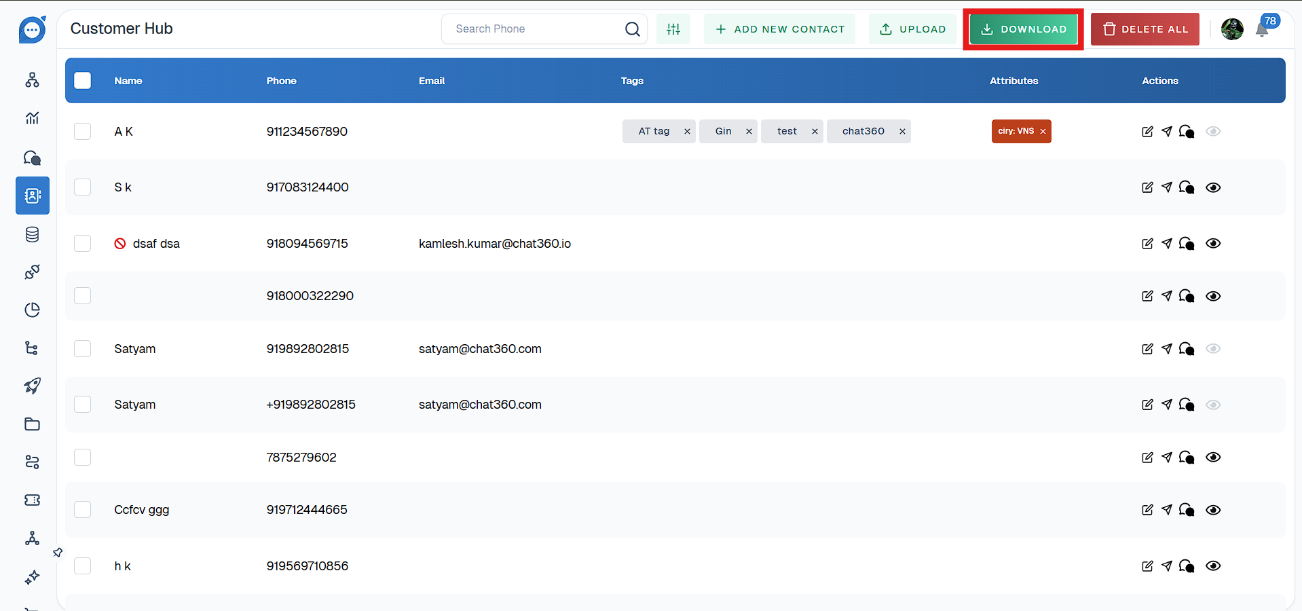Tick the select-all checkbox in table header
1302x611 pixels.
[83, 81]
